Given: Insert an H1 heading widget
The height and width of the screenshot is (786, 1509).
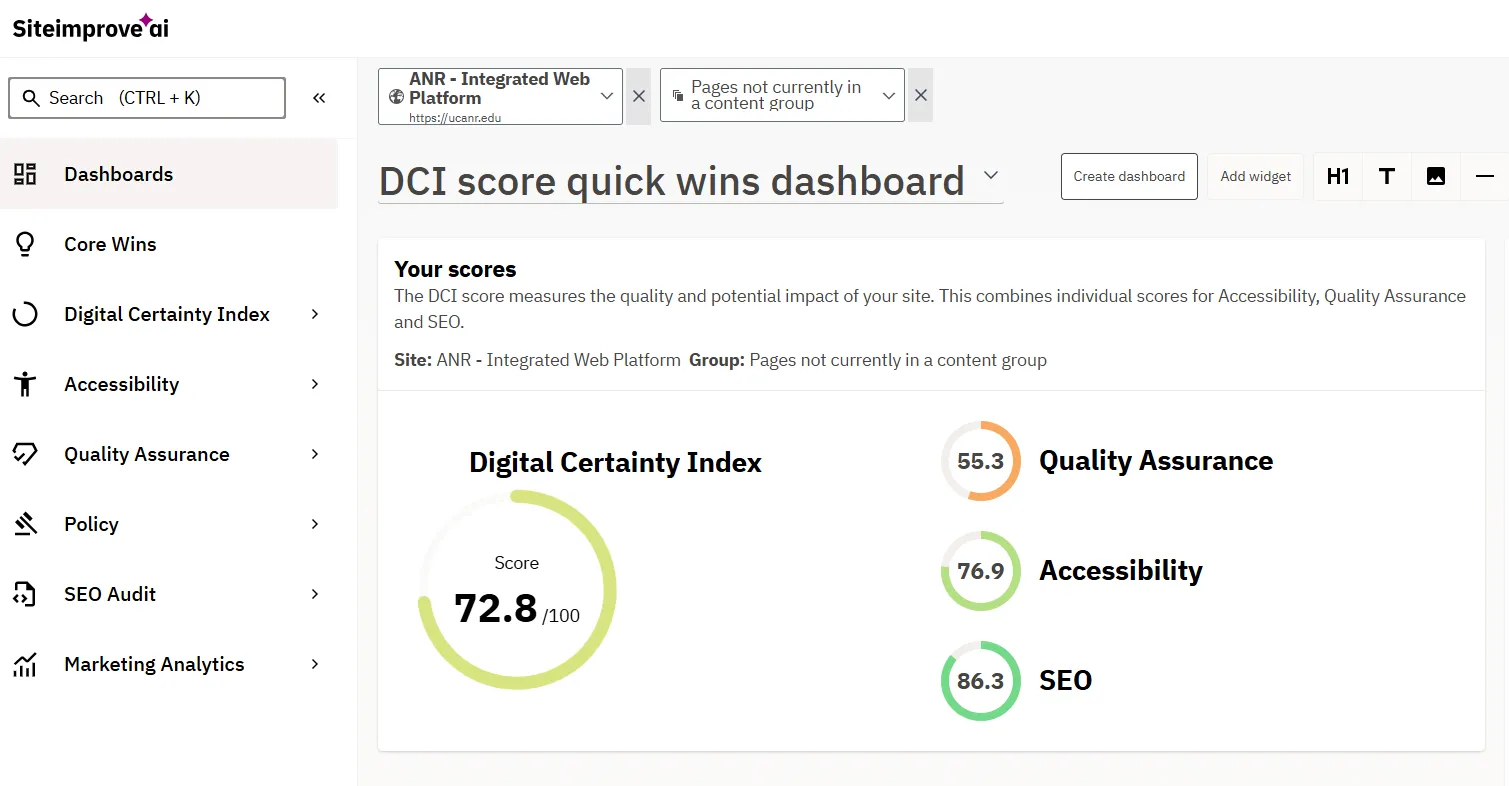Looking at the screenshot, I should [1337, 176].
